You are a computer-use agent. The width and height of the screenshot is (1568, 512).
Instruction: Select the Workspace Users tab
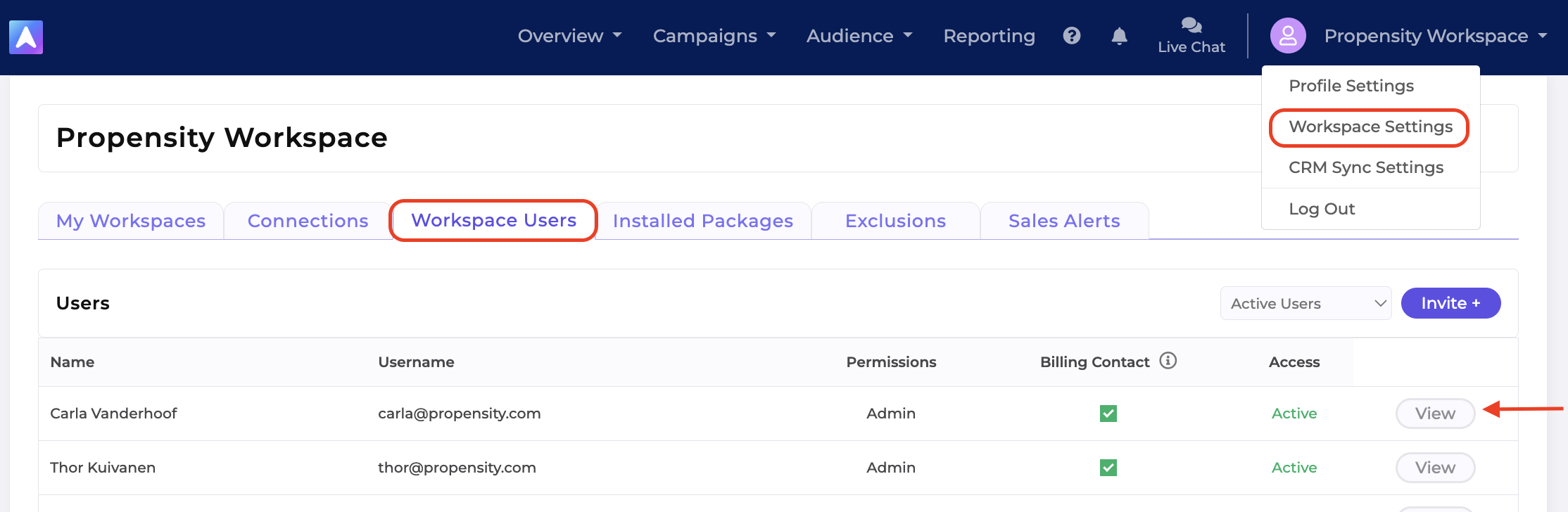click(493, 220)
